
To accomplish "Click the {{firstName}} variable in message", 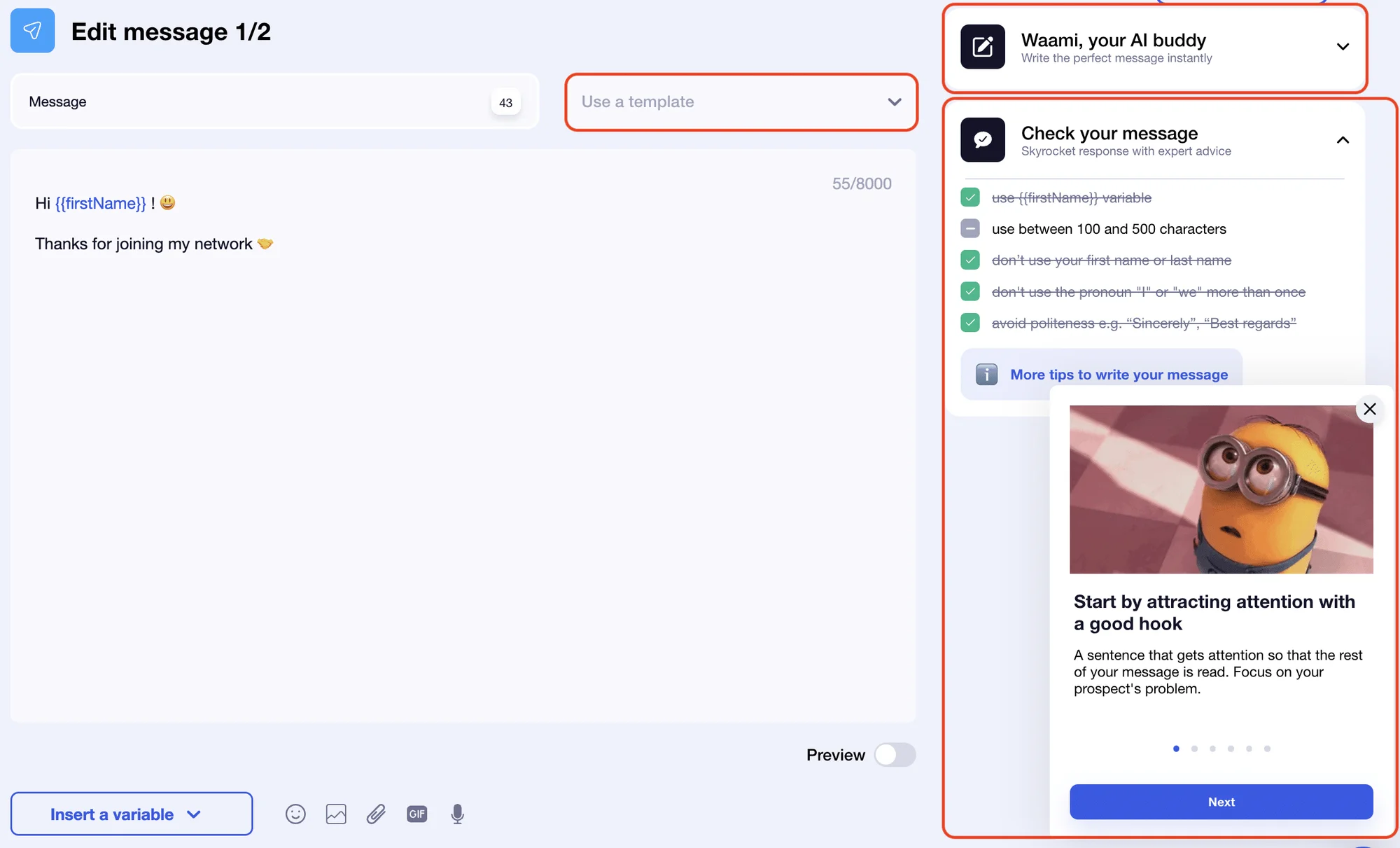I will pyautogui.click(x=101, y=203).
